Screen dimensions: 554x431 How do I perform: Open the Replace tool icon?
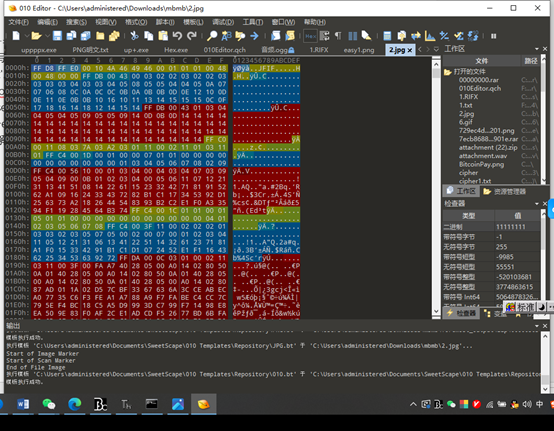(226, 36)
